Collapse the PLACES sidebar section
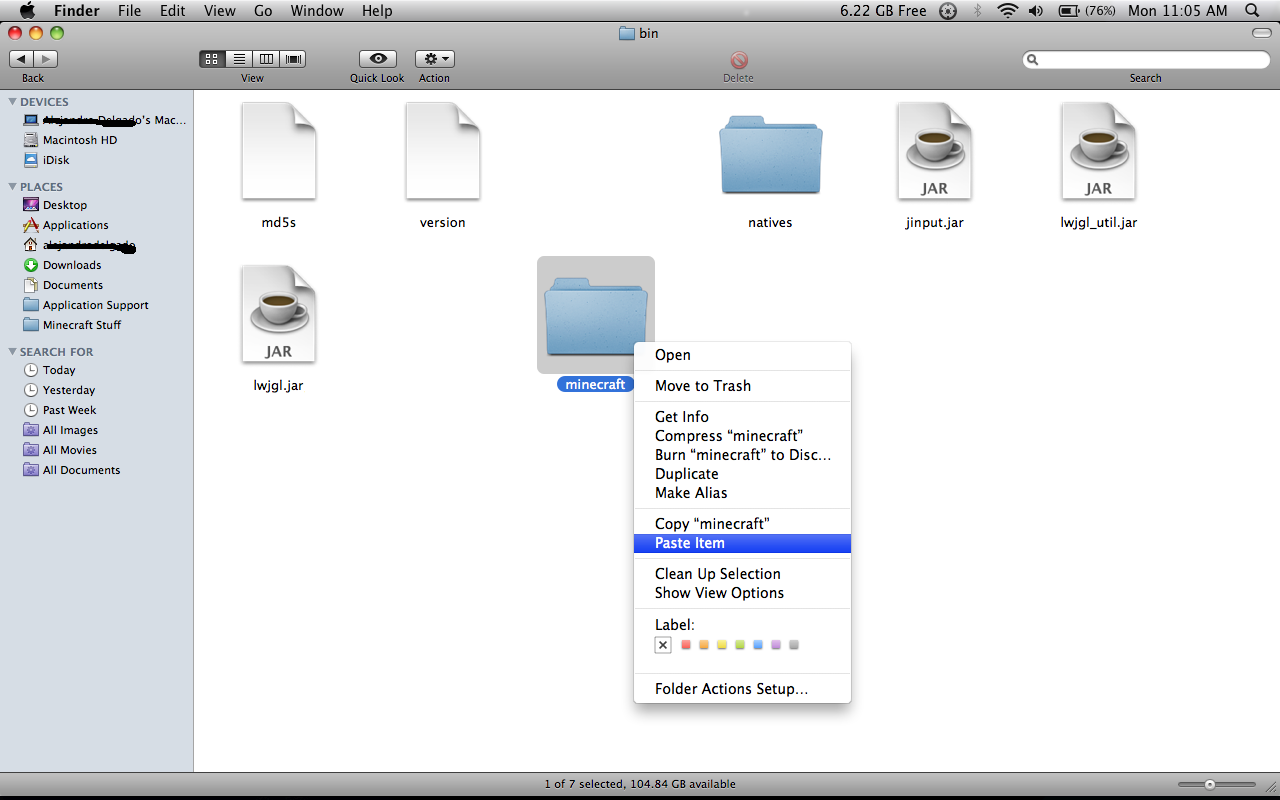Image resolution: width=1280 pixels, height=800 pixels. pyautogui.click(x=12, y=187)
